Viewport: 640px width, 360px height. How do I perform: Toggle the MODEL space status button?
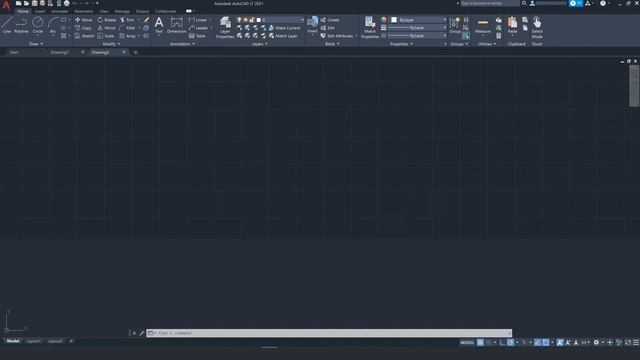point(467,342)
